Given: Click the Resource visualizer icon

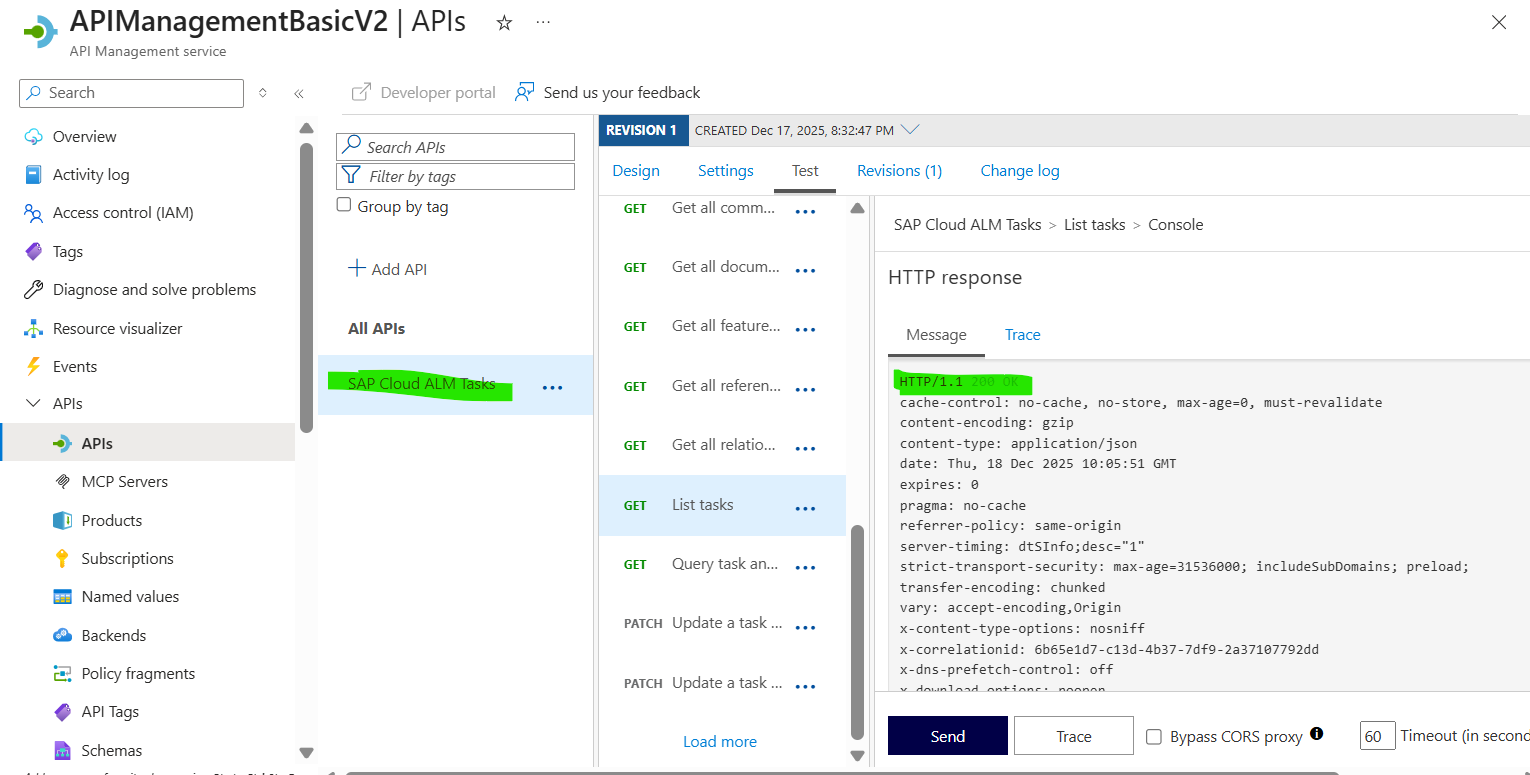Looking at the screenshot, I should (34, 329).
